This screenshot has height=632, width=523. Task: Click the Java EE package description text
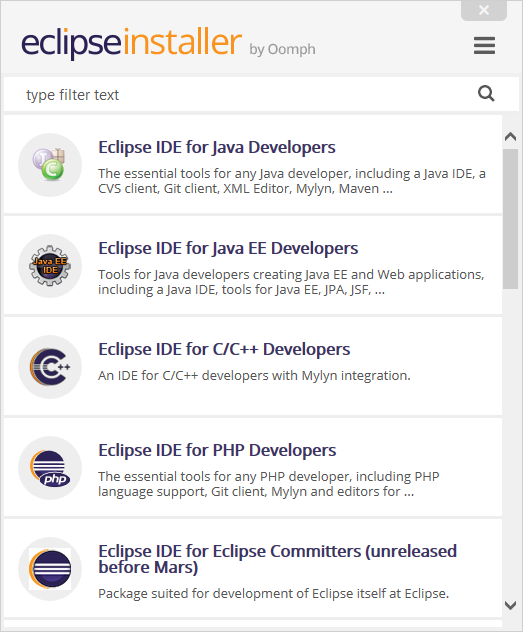click(x=291, y=282)
